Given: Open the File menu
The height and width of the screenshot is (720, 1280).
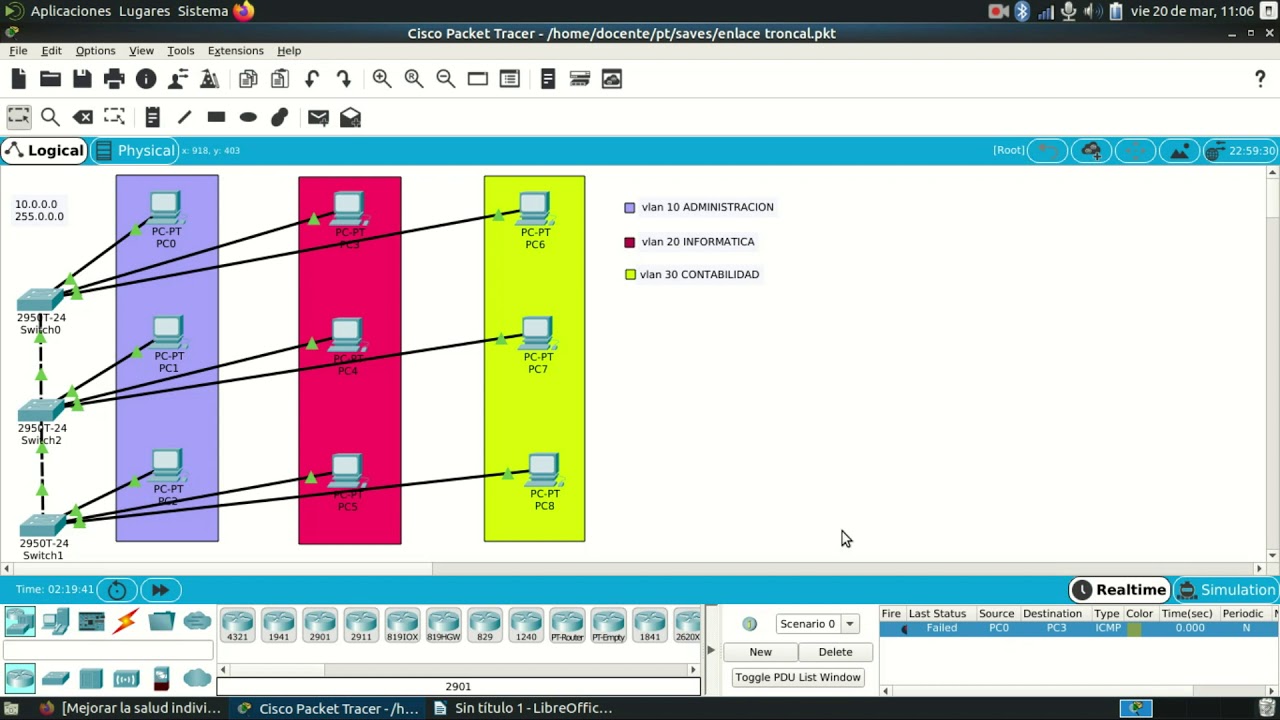Looking at the screenshot, I should (18, 50).
